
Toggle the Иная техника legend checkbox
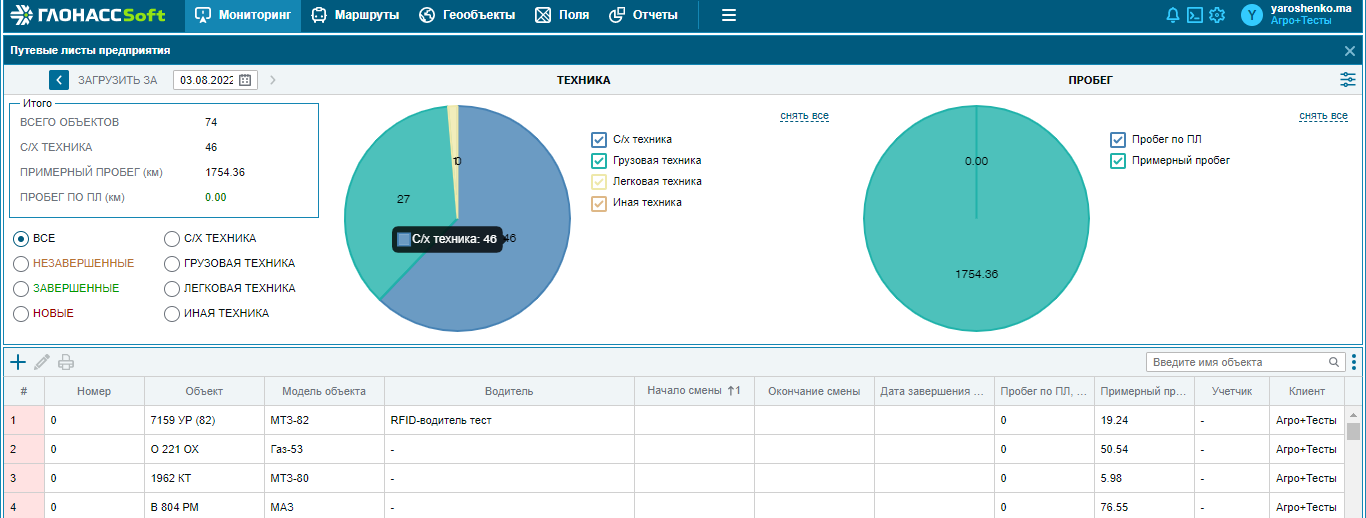click(599, 203)
